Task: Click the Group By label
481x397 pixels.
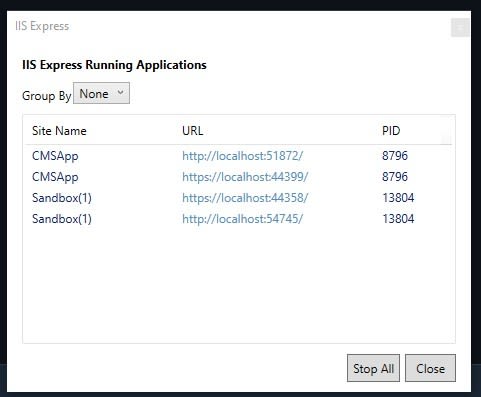Action: [x=47, y=96]
